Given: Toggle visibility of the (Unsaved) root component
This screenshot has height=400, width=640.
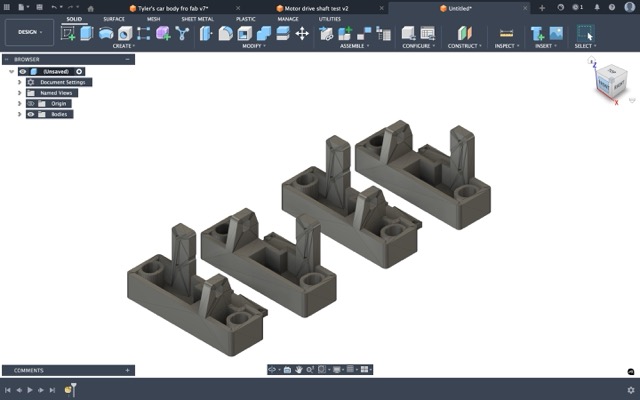Looking at the screenshot, I should click(23, 71).
